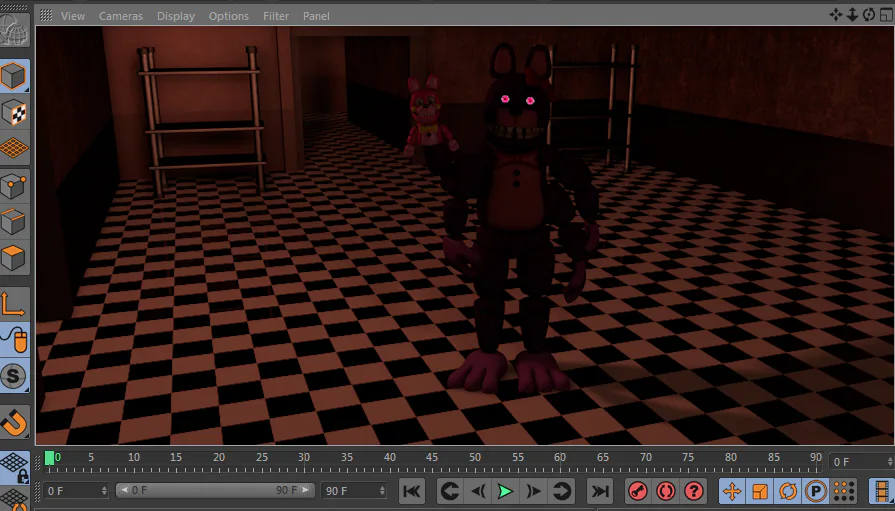Play the animation forwards
The image size is (895, 511).
pos(505,491)
